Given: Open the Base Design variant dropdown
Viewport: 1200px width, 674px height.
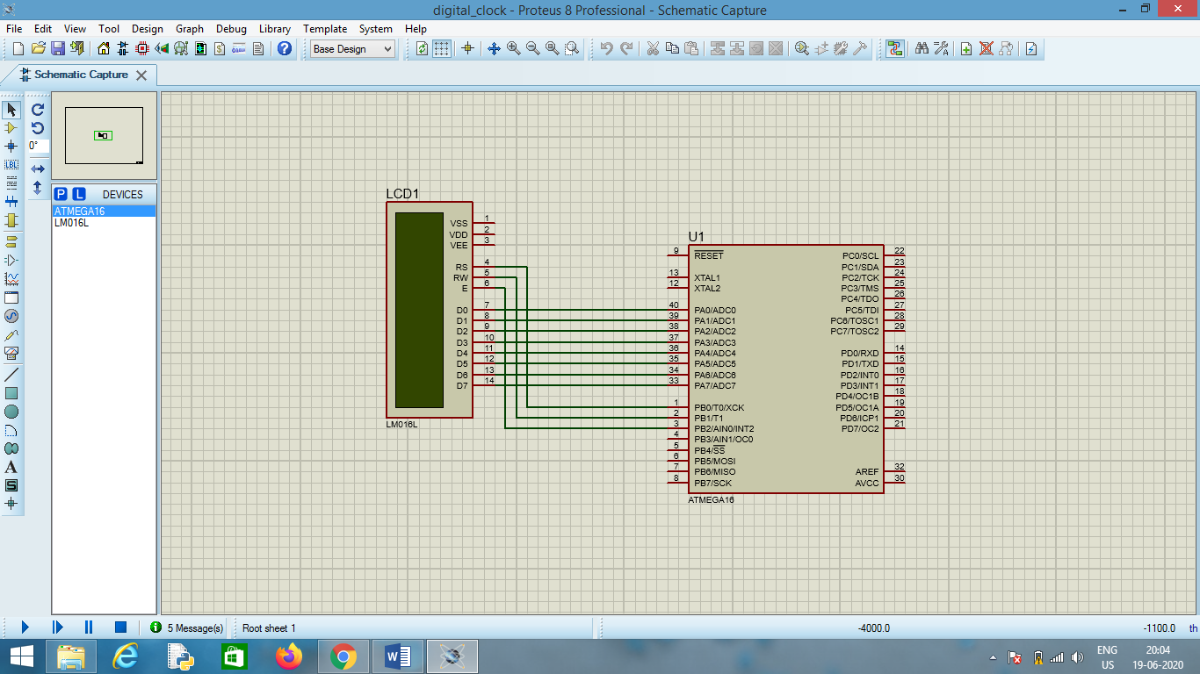Looking at the screenshot, I should tap(352, 49).
